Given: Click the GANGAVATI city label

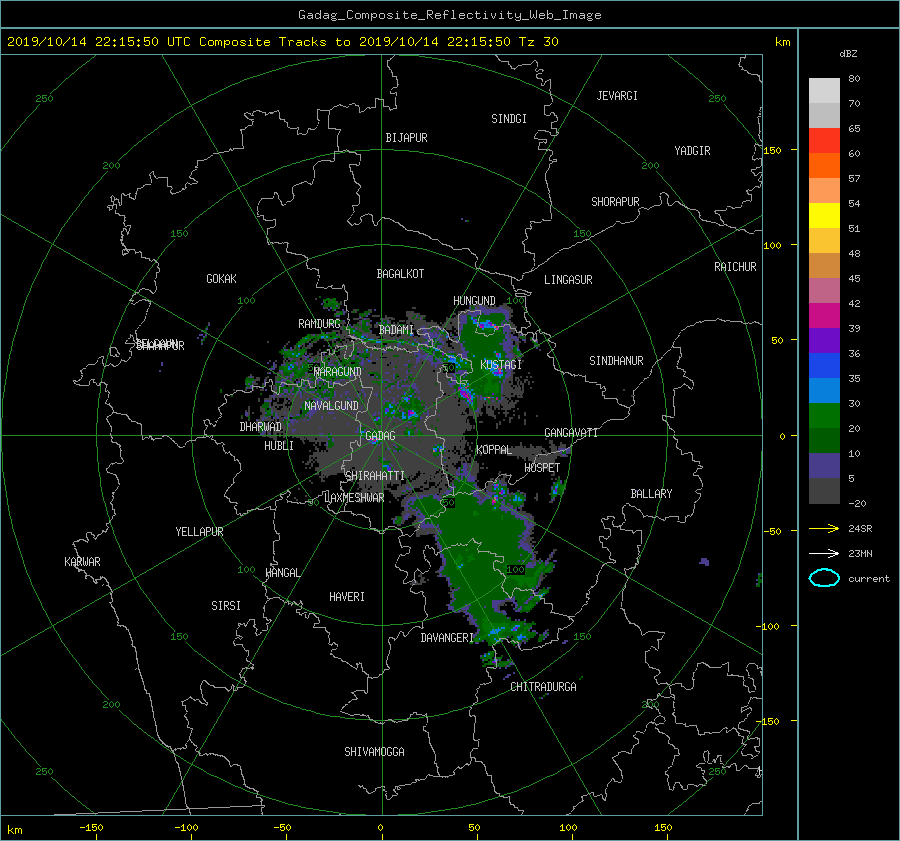Looking at the screenshot, I should tap(571, 433).
